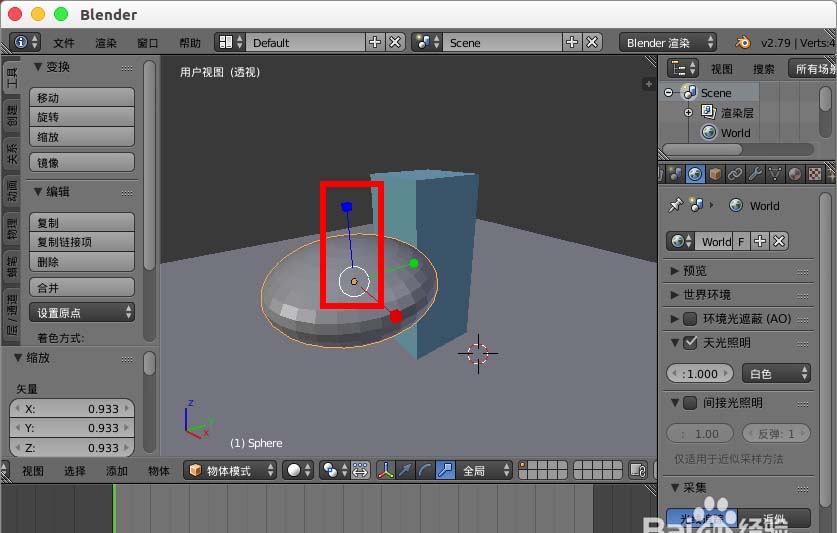Toggle the scale manipulator handle

445,470
